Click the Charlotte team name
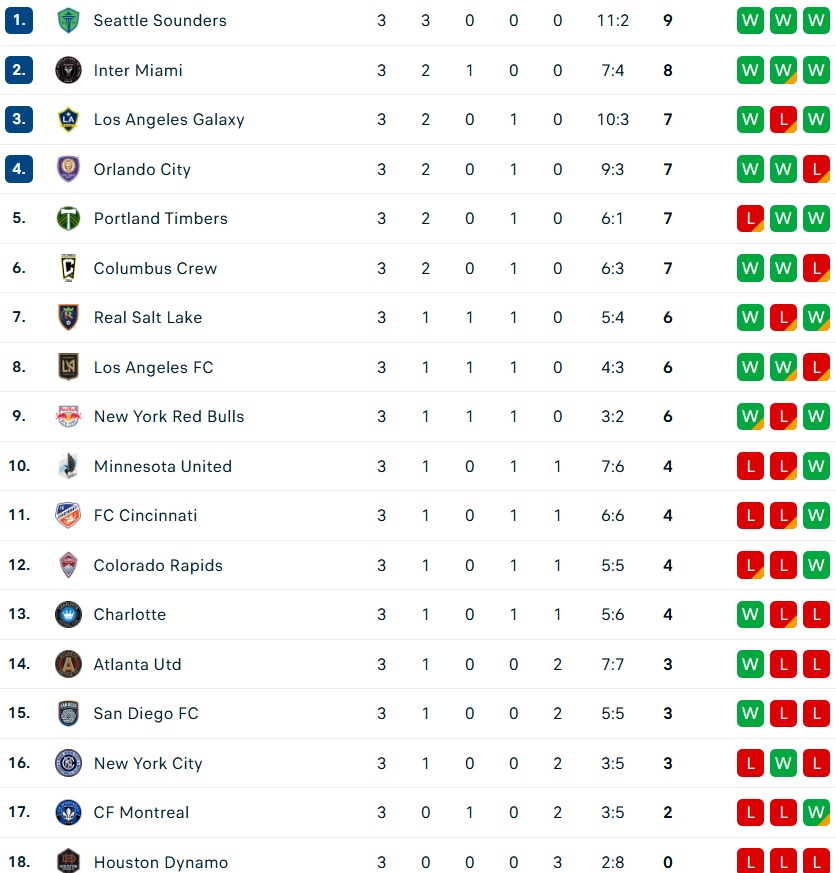Screen dimensions: 836x873 pos(130,615)
